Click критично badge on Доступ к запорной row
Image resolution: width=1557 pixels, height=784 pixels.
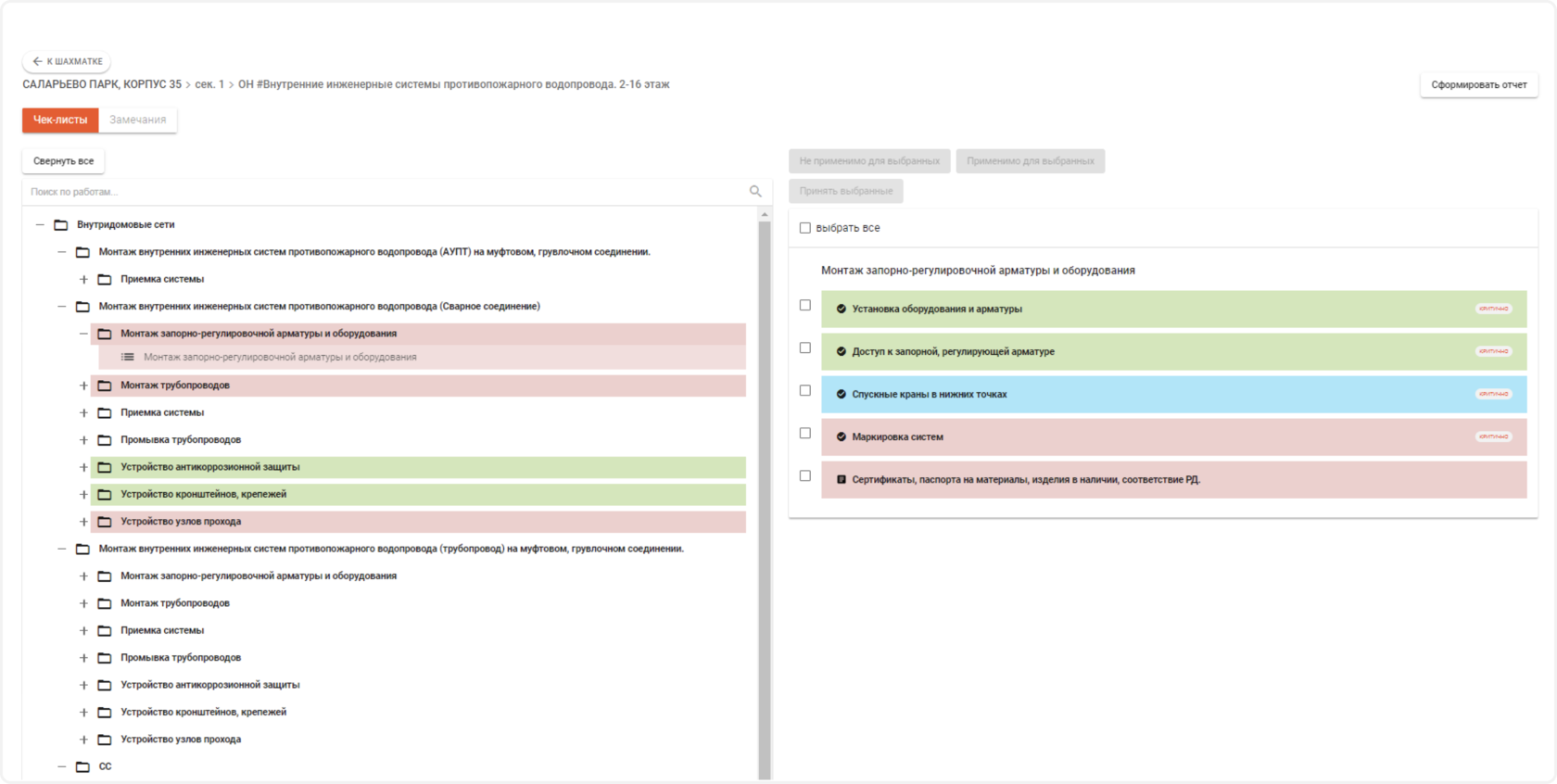pos(1493,351)
